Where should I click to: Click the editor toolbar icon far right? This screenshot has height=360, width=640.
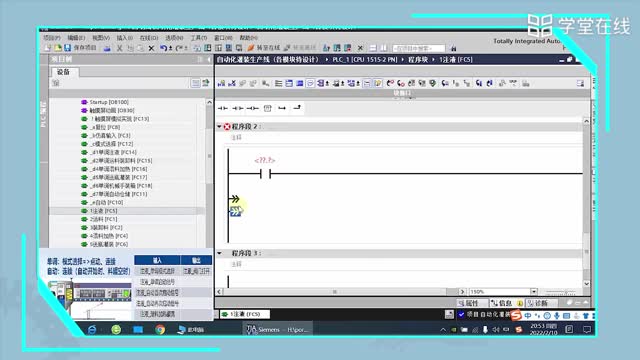(x=580, y=83)
